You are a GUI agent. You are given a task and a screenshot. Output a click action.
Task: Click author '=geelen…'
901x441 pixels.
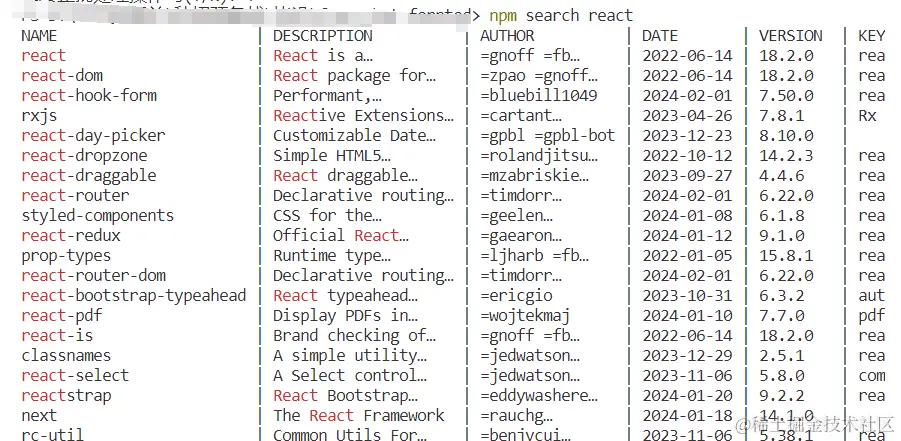517,216
